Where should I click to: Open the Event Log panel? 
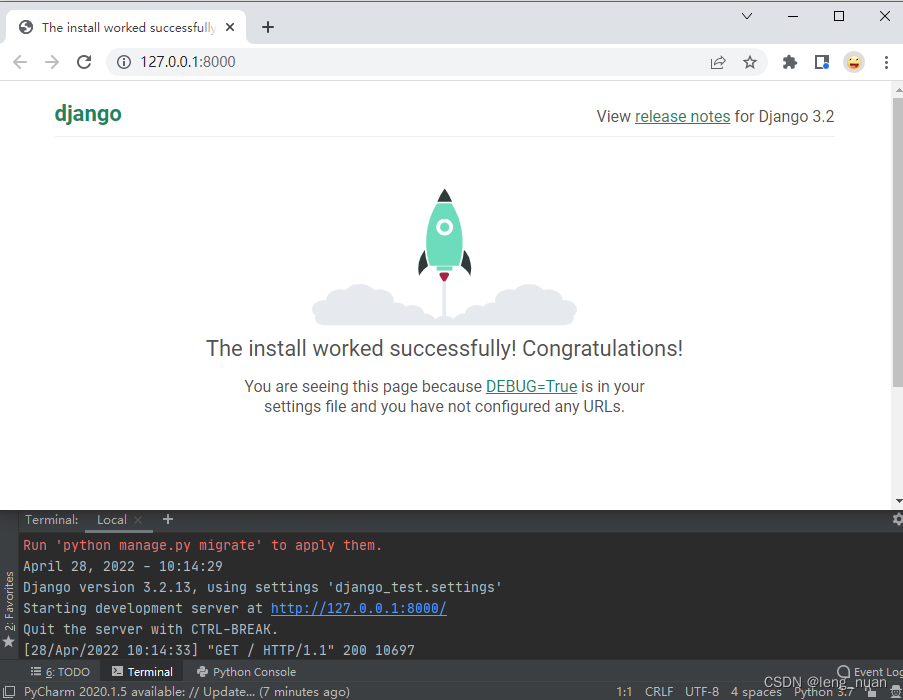[870, 672]
